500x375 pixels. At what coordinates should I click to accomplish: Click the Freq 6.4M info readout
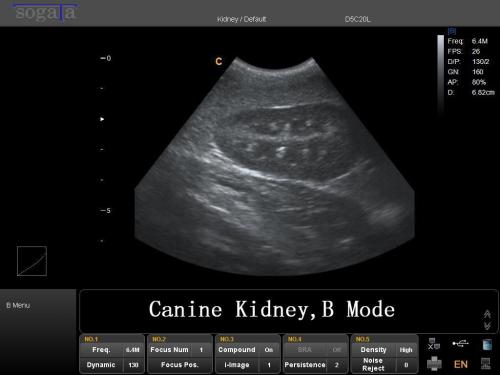click(x=467, y=41)
